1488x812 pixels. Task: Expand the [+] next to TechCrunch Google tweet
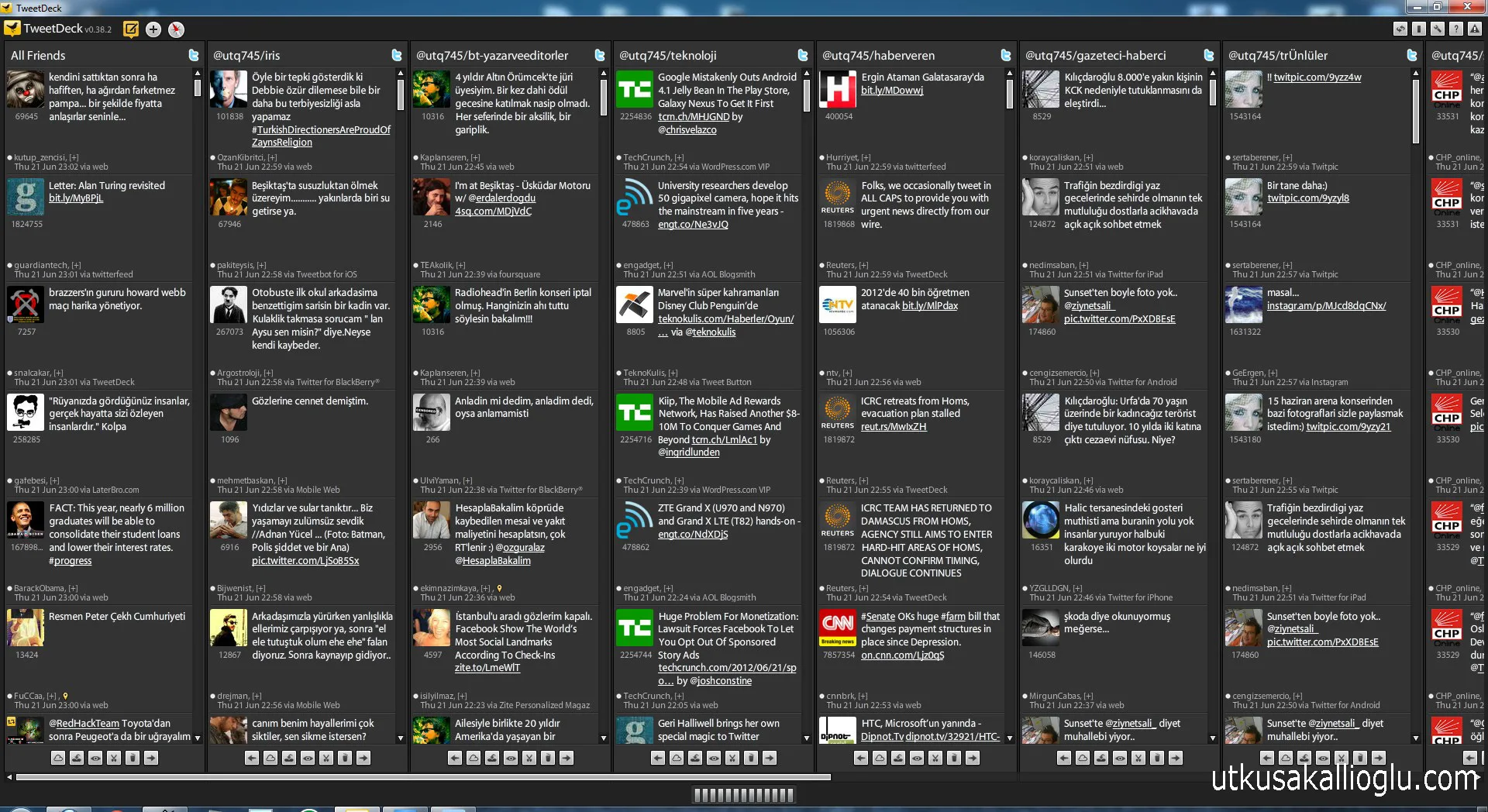pyautogui.click(x=679, y=157)
